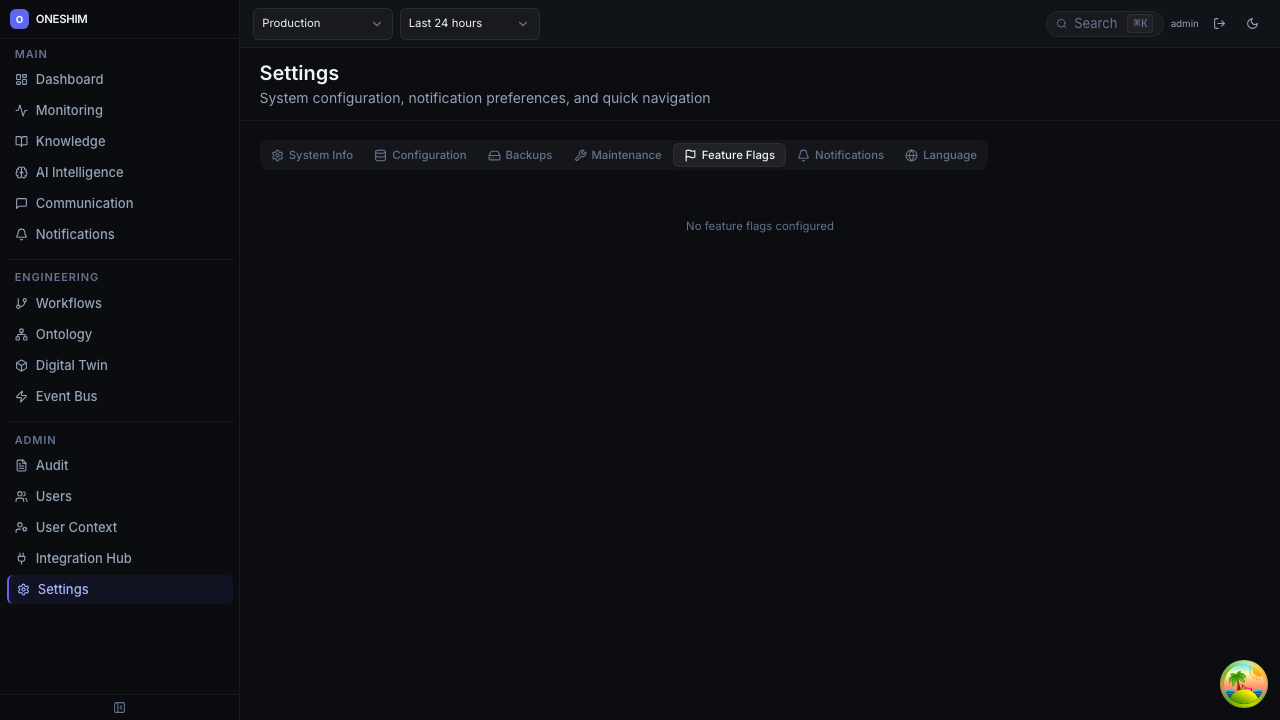
Task: Click the admin username label
Action: pos(1184,23)
